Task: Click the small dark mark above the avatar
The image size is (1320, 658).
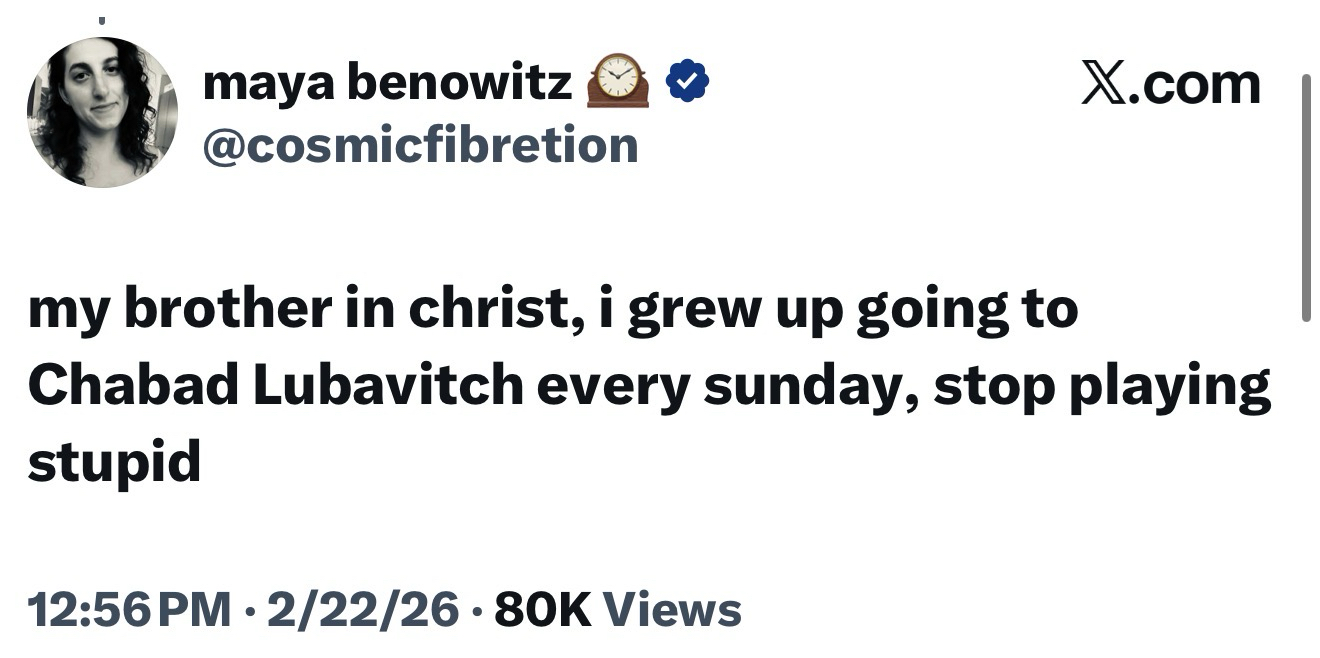Action: (102, 18)
